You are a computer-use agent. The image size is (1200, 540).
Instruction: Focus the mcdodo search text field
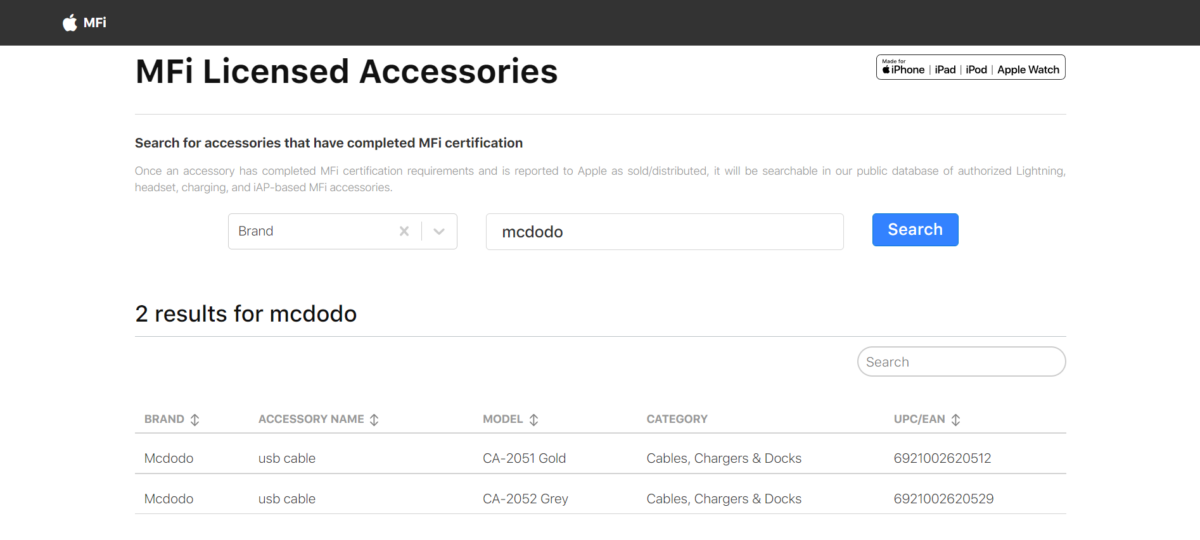pyautogui.click(x=664, y=231)
